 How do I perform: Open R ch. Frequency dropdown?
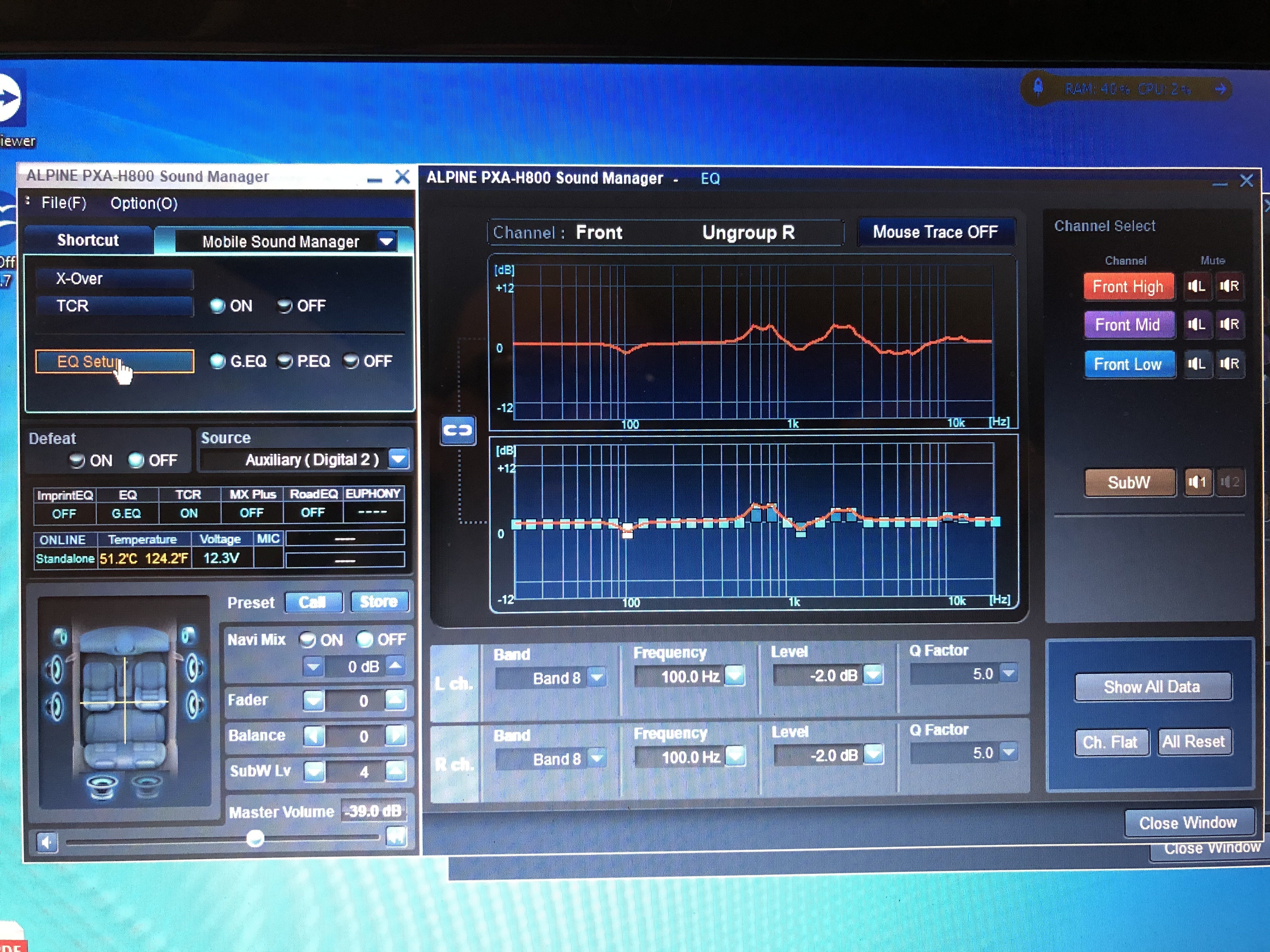(735, 756)
